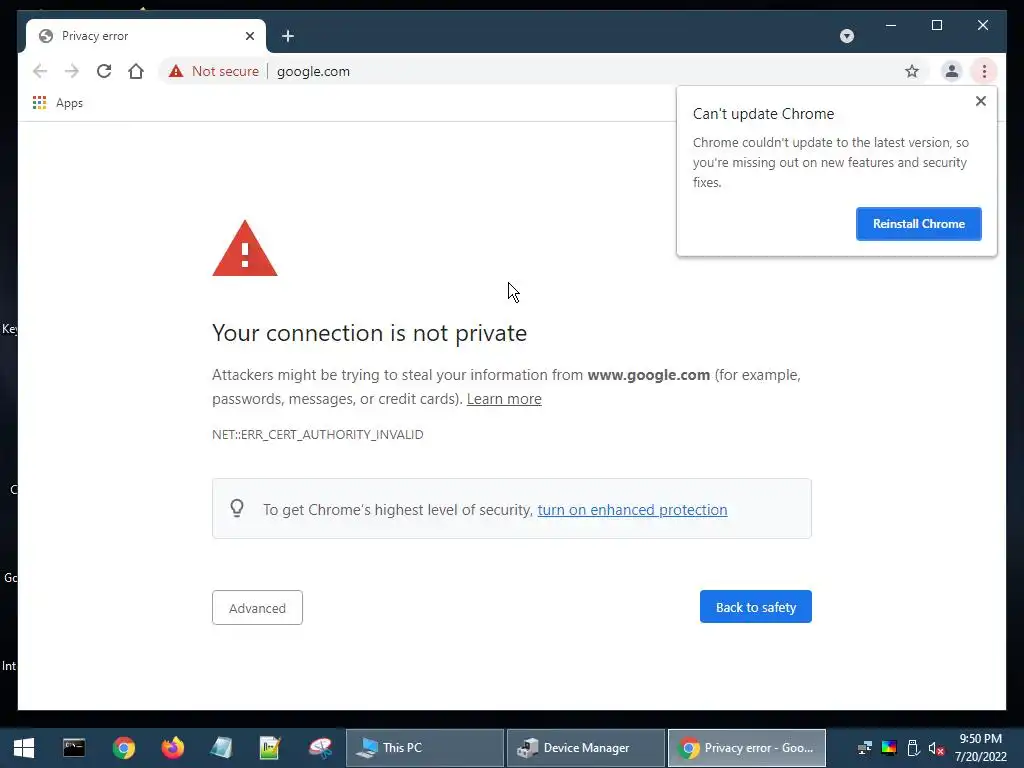Open the tab search dropdown arrow
This screenshot has height=768, width=1024.
pos(847,36)
